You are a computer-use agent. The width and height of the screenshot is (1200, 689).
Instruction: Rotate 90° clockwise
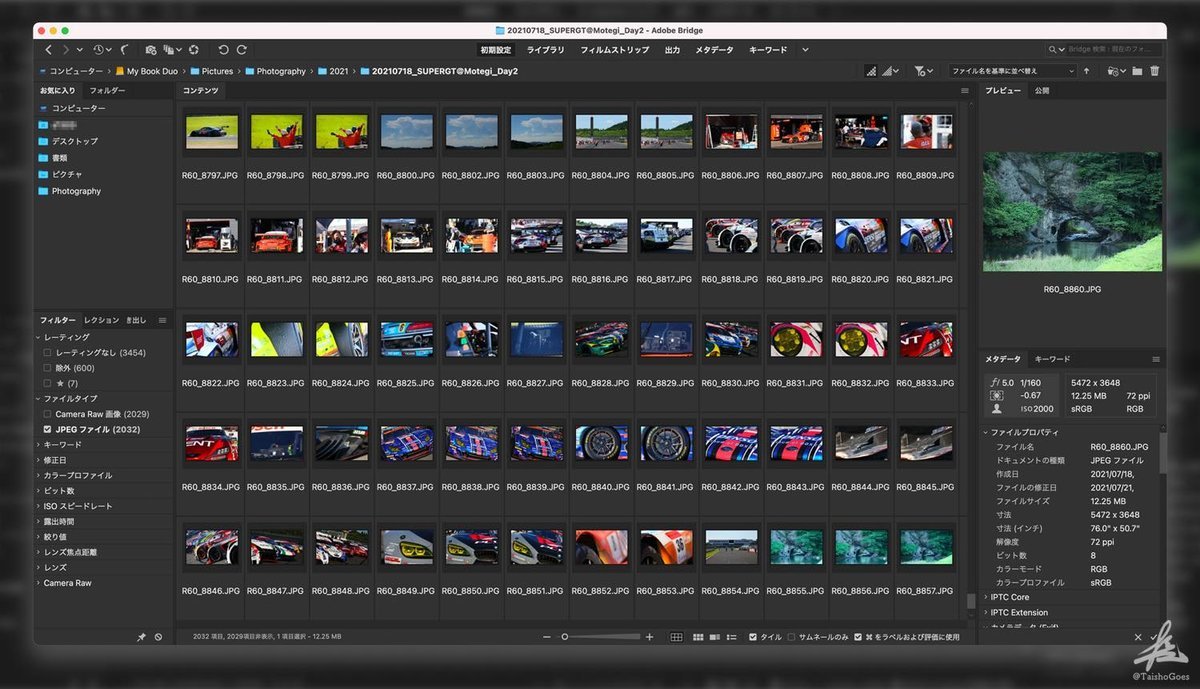click(241, 49)
